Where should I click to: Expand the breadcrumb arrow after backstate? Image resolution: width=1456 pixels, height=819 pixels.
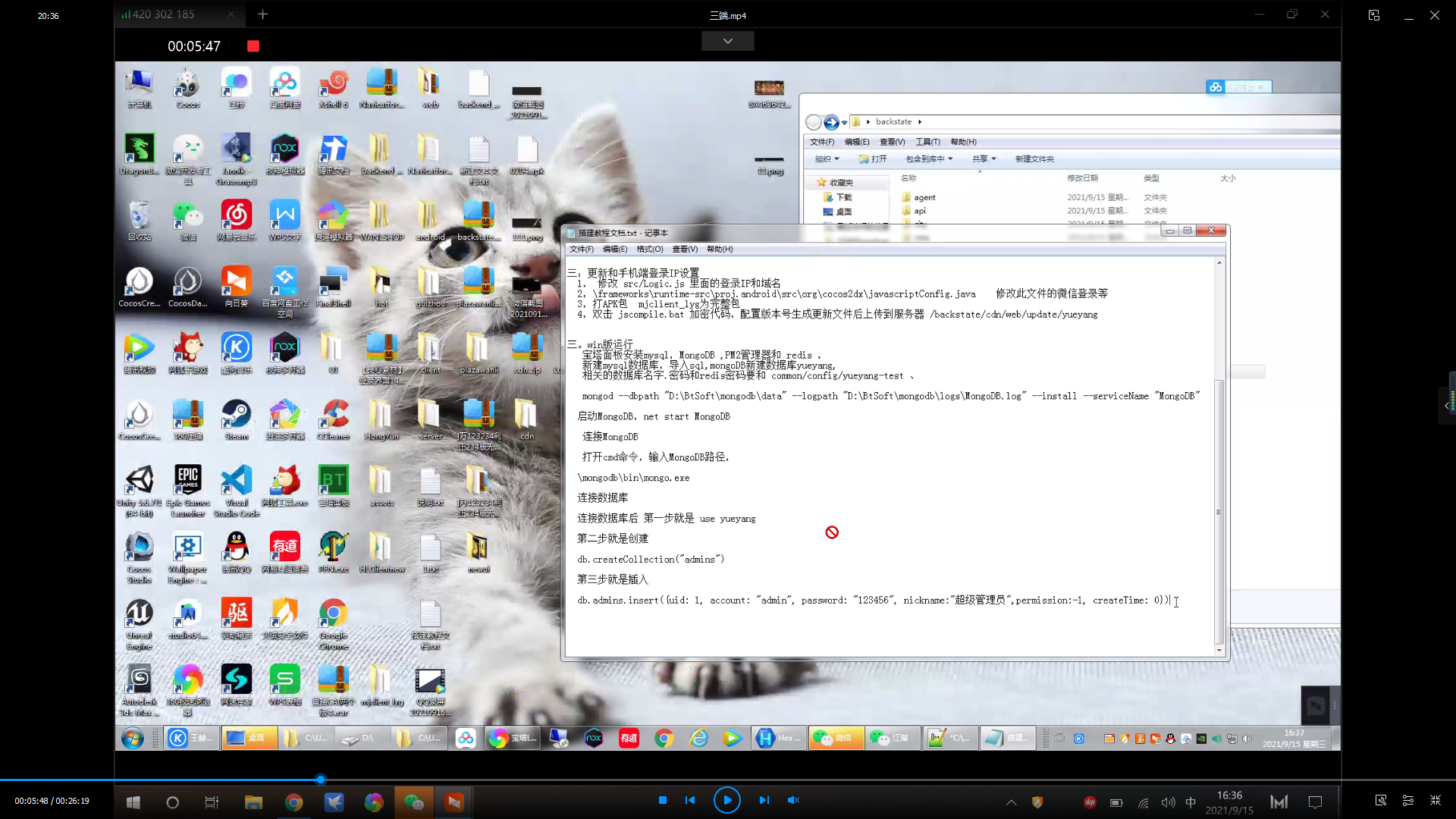pyautogui.click(x=920, y=121)
